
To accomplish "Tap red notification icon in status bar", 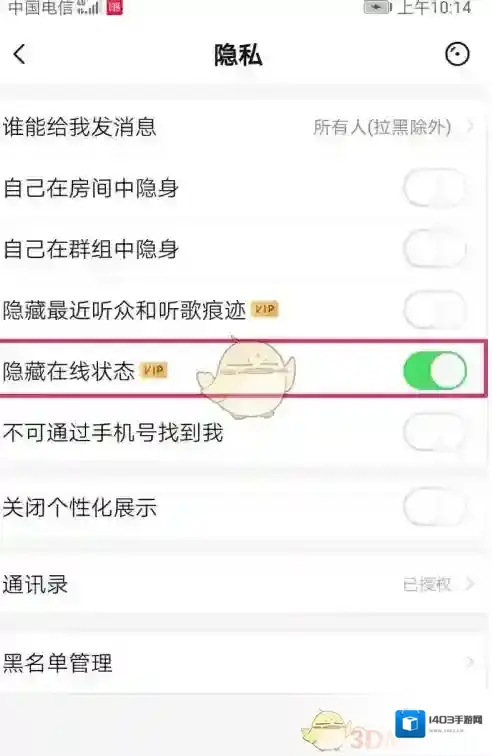I will point(114,7).
